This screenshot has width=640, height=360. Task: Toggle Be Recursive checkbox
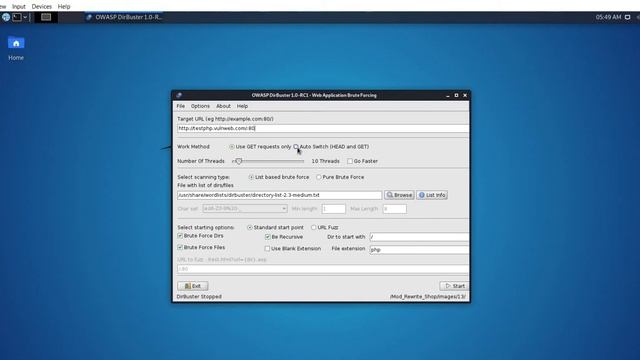pos(268,237)
